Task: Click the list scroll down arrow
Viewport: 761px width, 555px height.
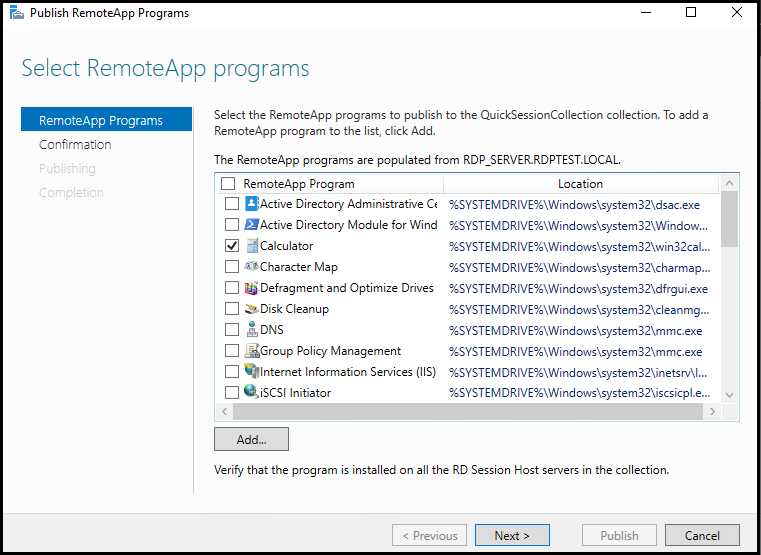Action: point(729,395)
